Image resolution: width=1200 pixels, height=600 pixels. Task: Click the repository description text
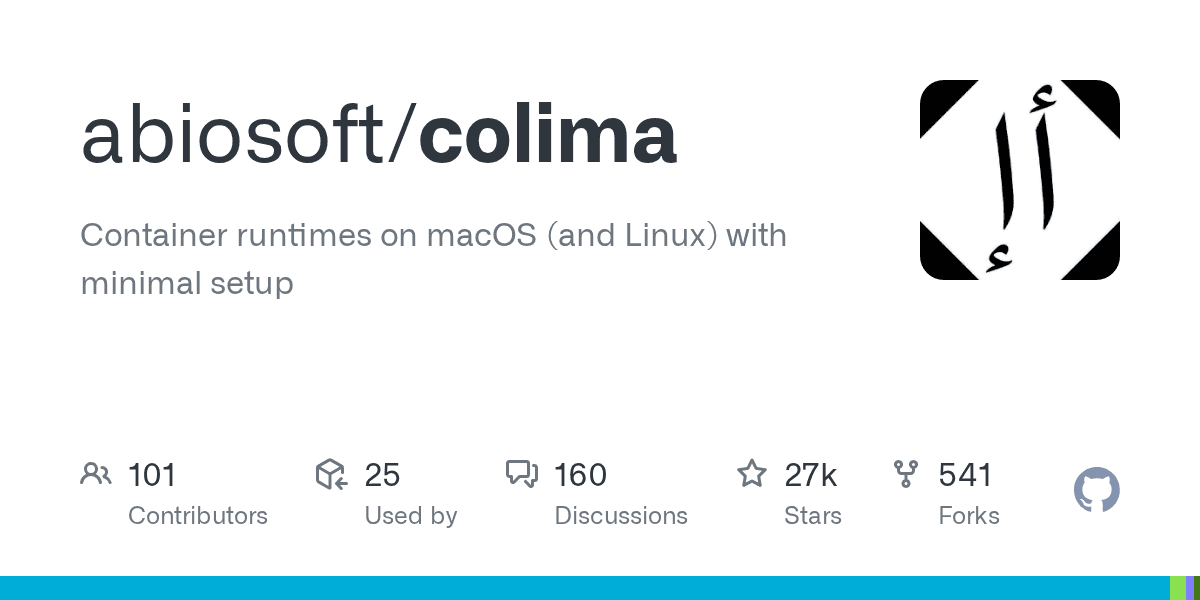click(432, 259)
